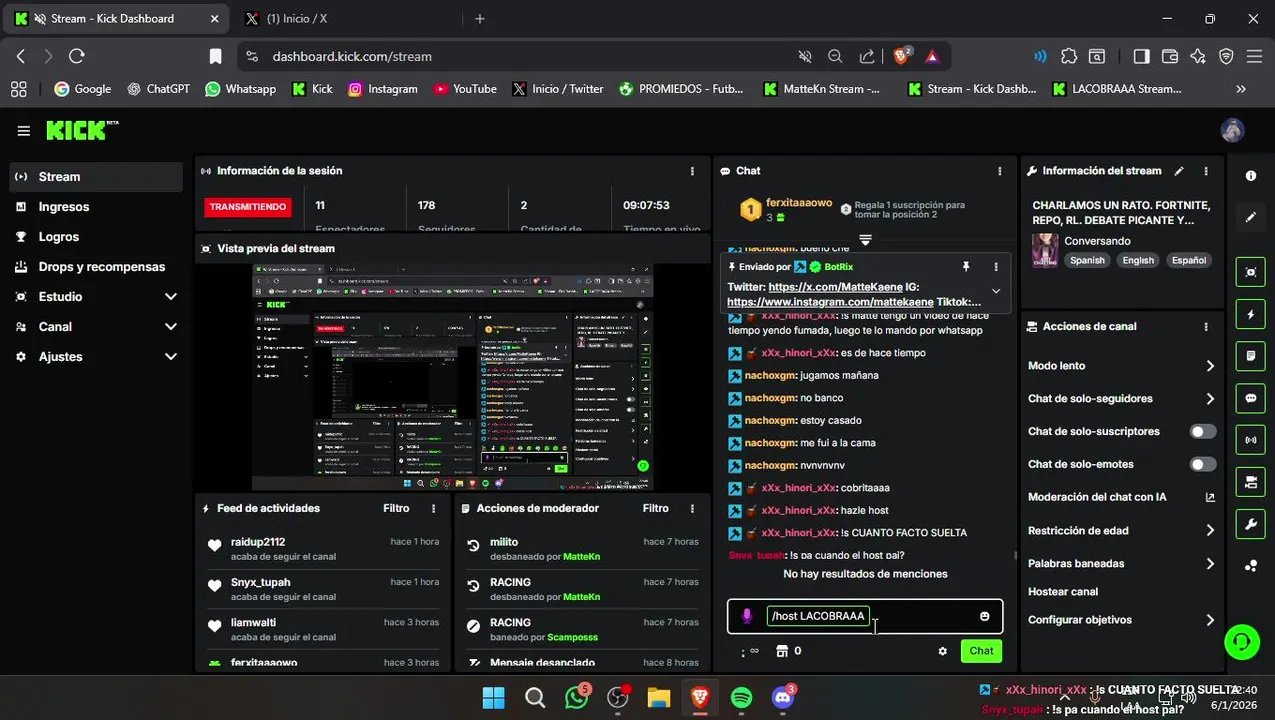This screenshot has width=1275, height=720.
Task: Click the Kick logo in header
Action: click(x=81, y=130)
